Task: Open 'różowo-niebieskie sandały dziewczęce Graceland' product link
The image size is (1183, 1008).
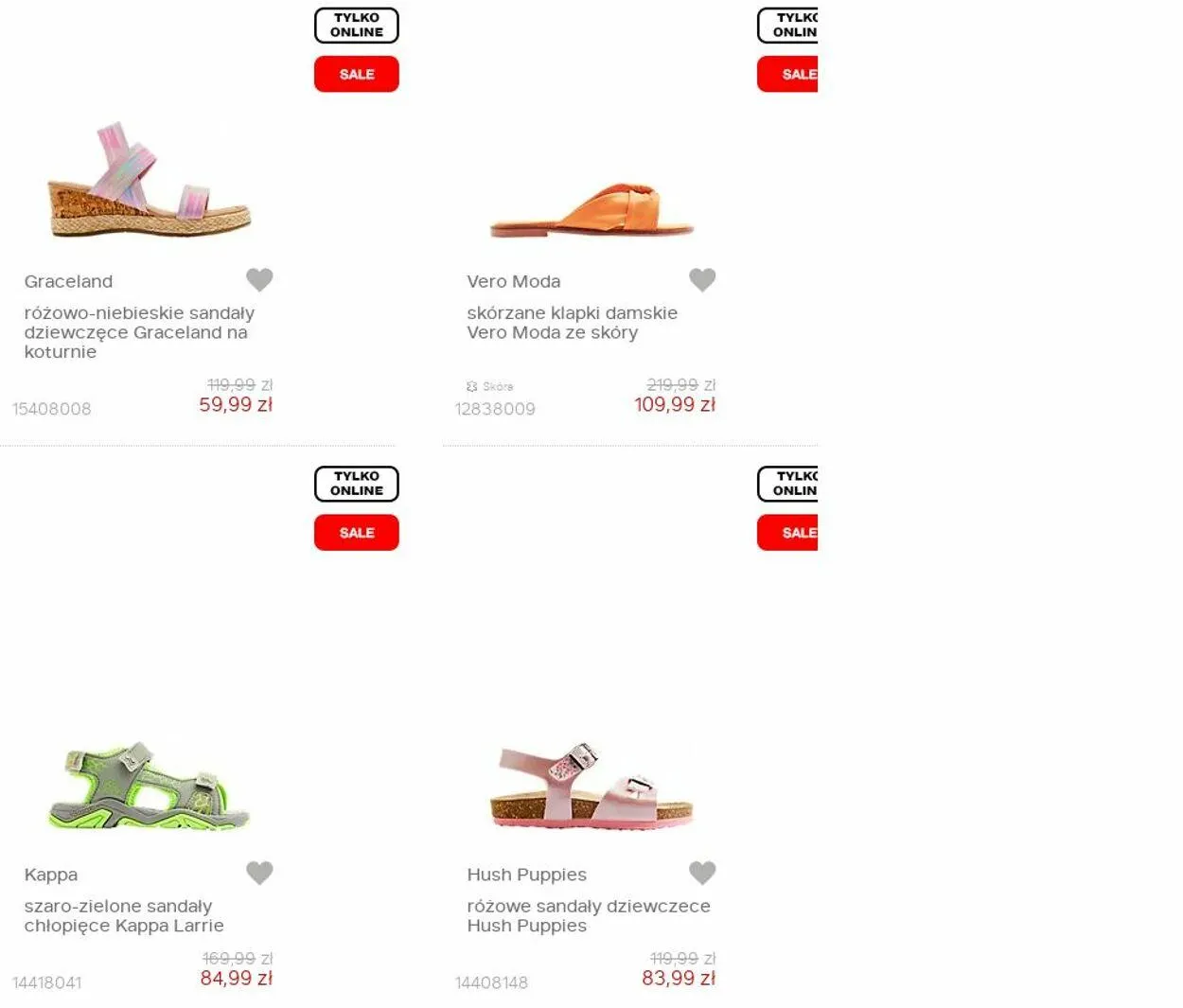Action: (139, 332)
